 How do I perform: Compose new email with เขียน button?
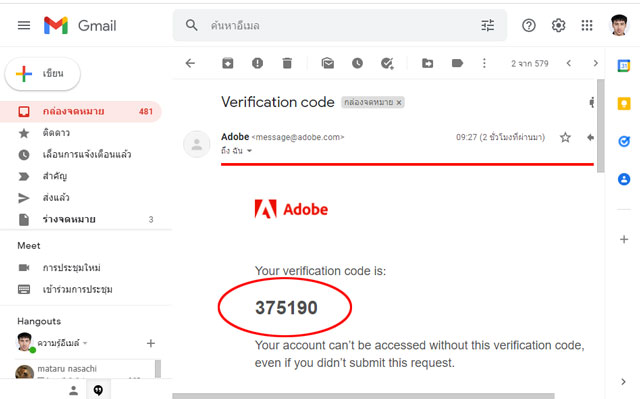point(42,74)
